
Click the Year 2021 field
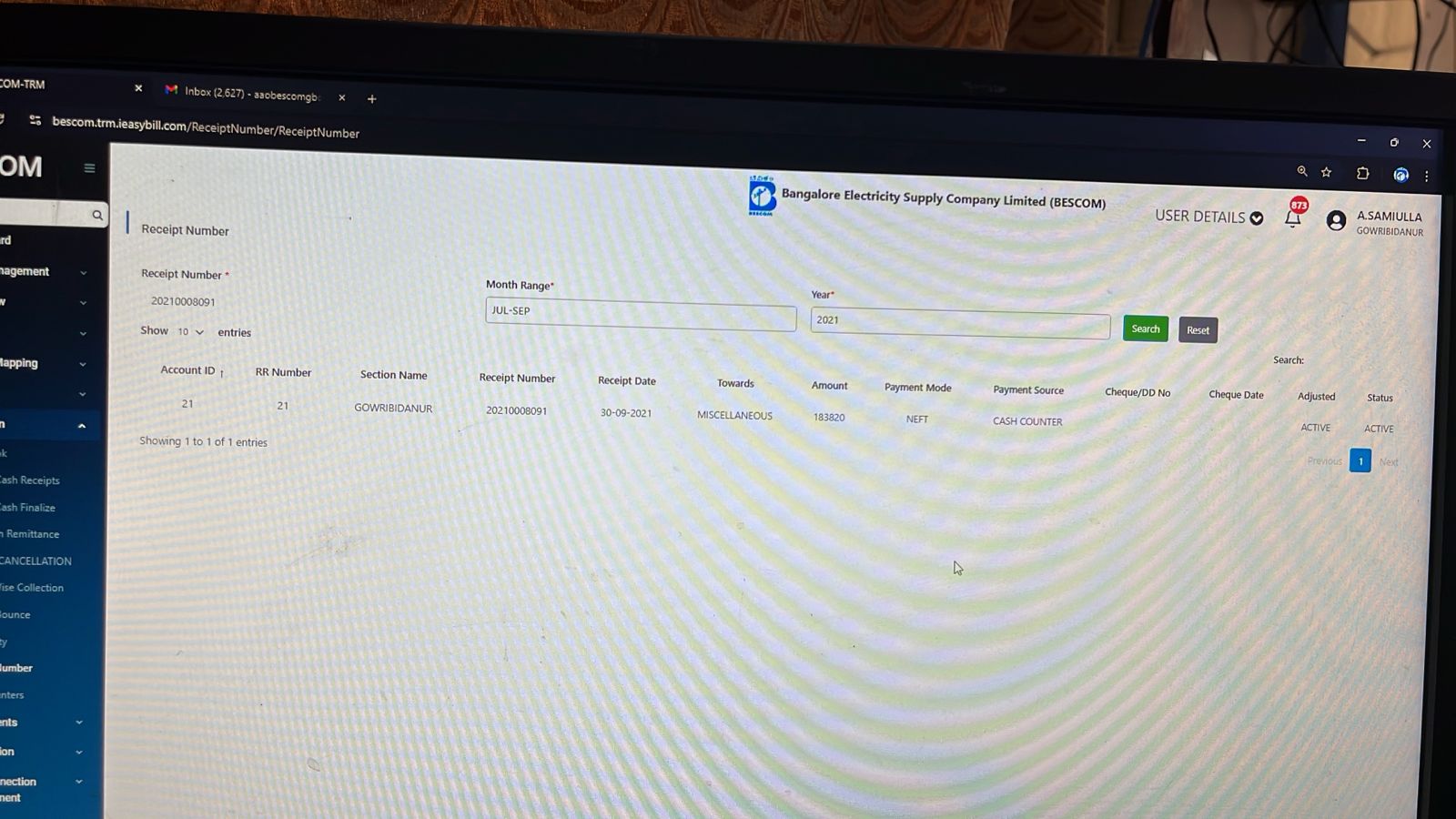coord(960,322)
